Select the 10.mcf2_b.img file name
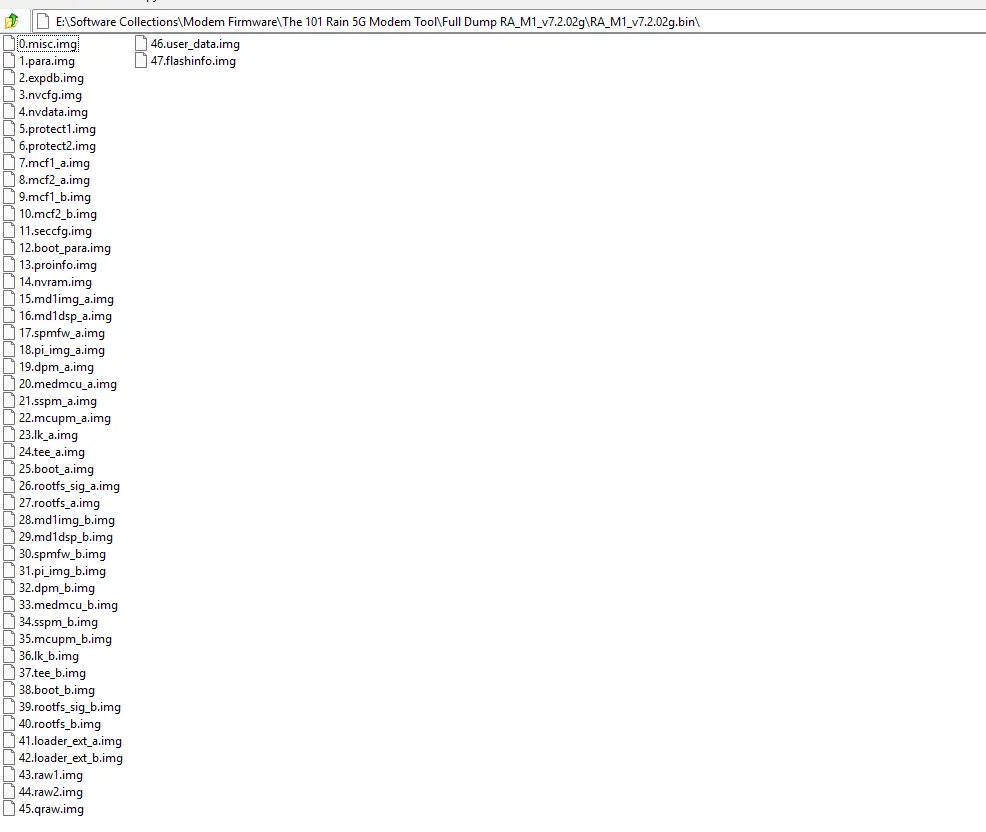The image size is (986, 832). click(58, 214)
